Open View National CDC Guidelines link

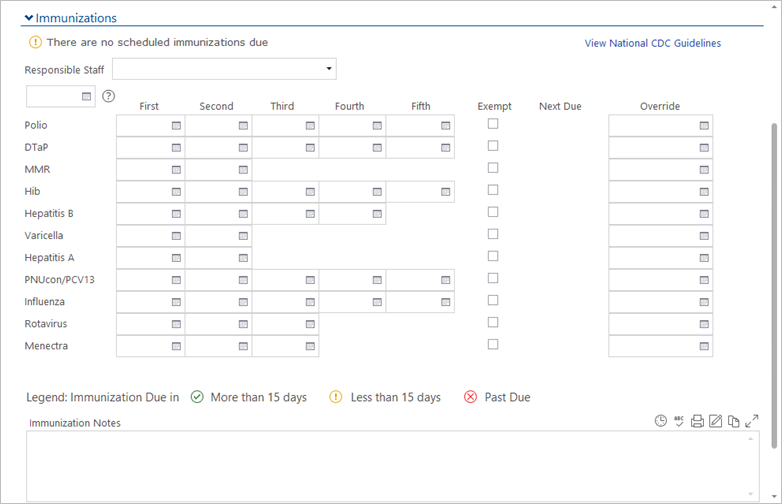pos(652,43)
